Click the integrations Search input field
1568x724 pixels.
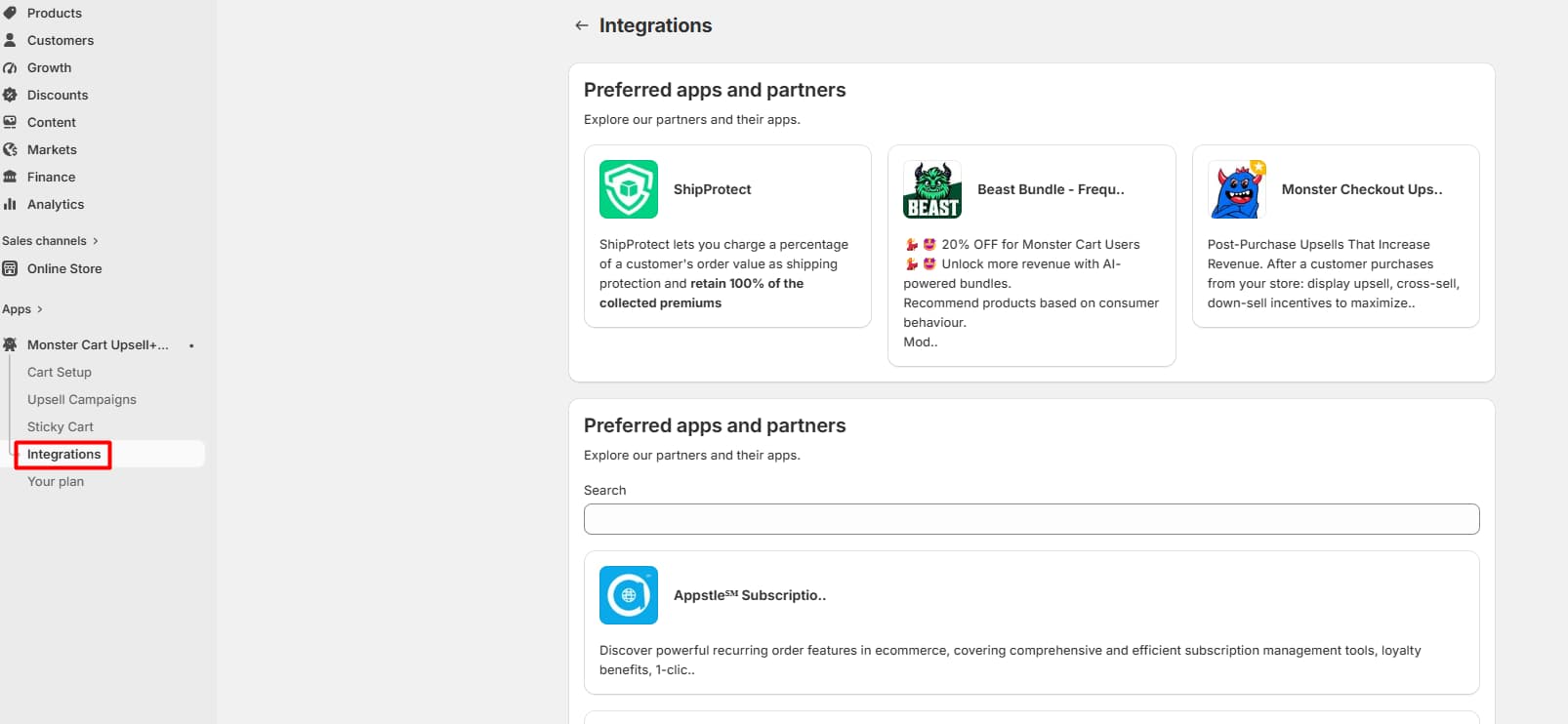pos(1031,519)
